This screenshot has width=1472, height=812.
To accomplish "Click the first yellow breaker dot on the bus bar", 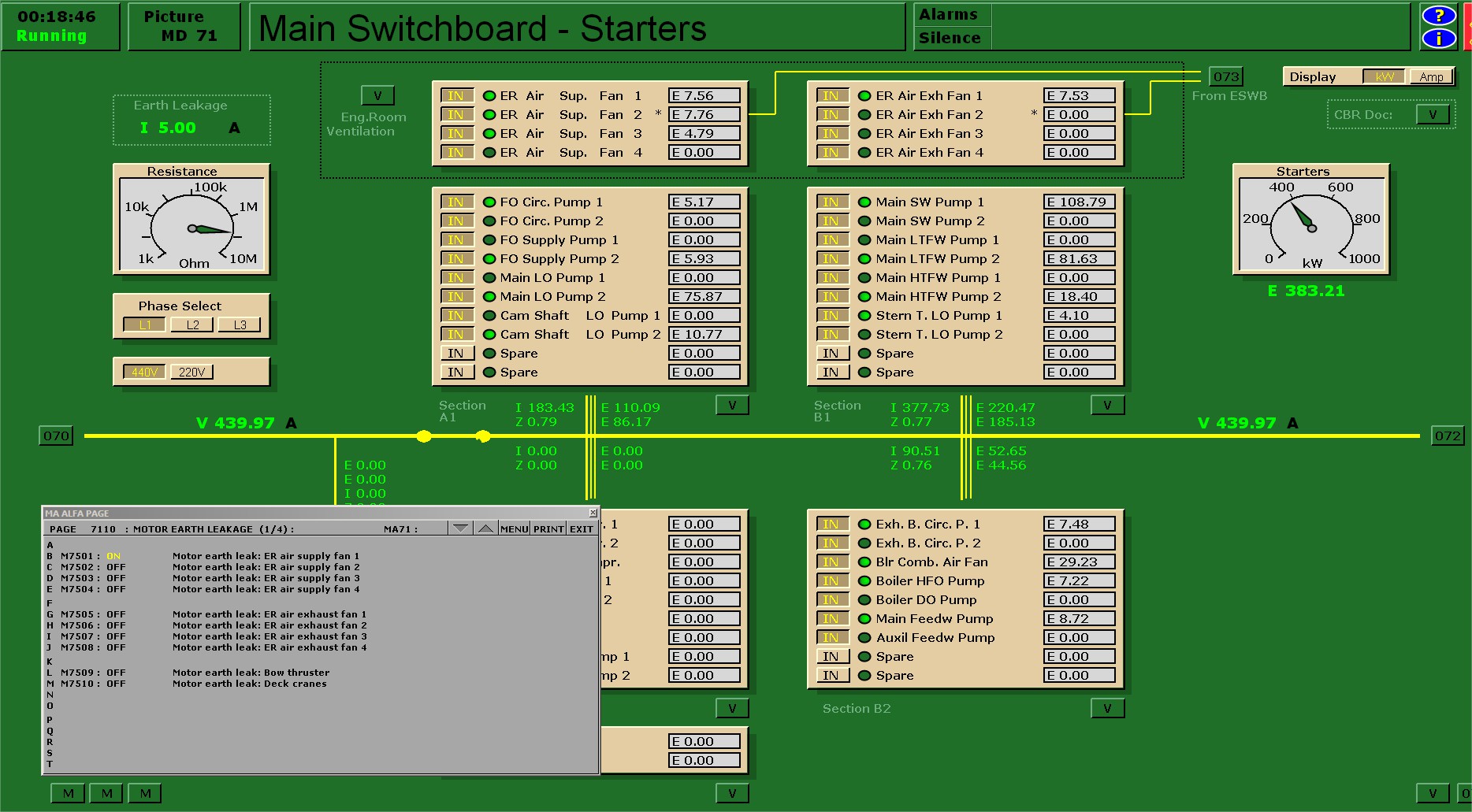I will click(424, 436).
